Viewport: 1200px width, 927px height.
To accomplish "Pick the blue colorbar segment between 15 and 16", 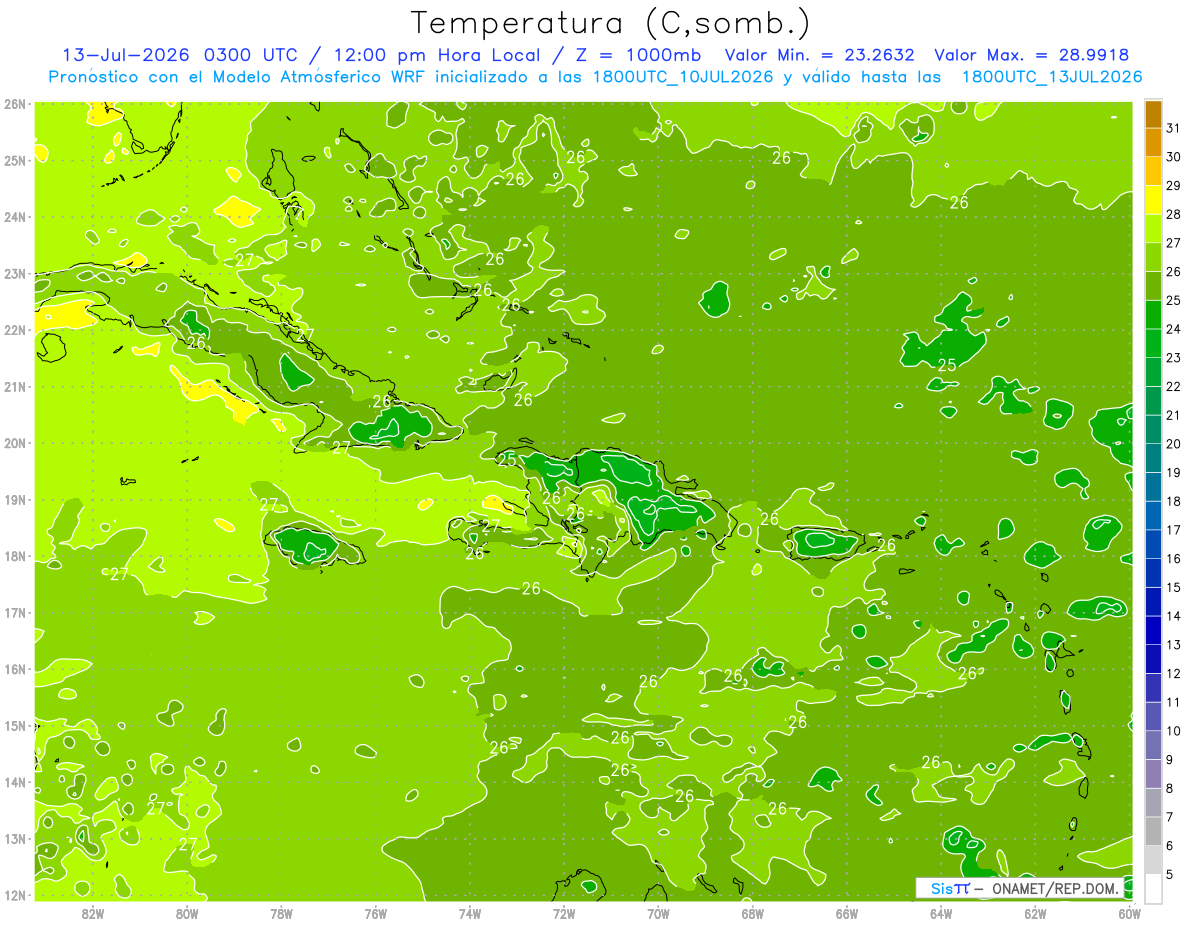I will (x=1153, y=573).
